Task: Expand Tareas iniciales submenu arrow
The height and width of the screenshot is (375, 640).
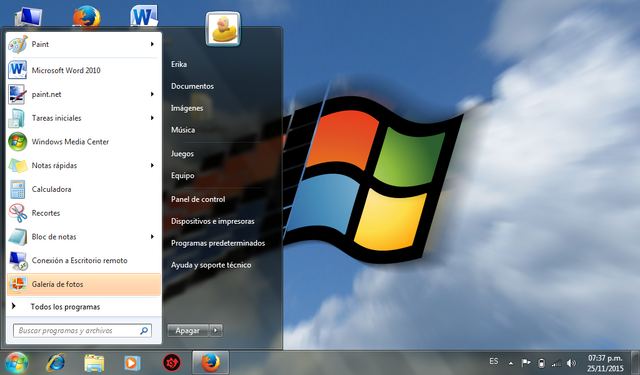Action: point(152,118)
